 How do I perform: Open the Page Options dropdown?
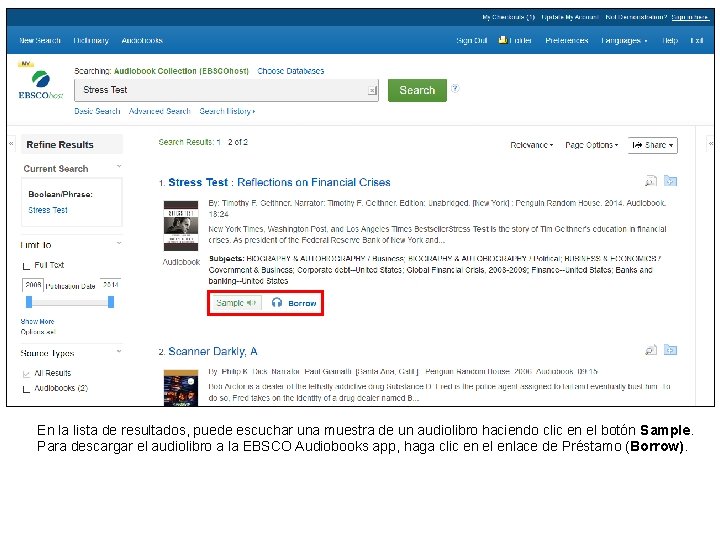pos(591,145)
